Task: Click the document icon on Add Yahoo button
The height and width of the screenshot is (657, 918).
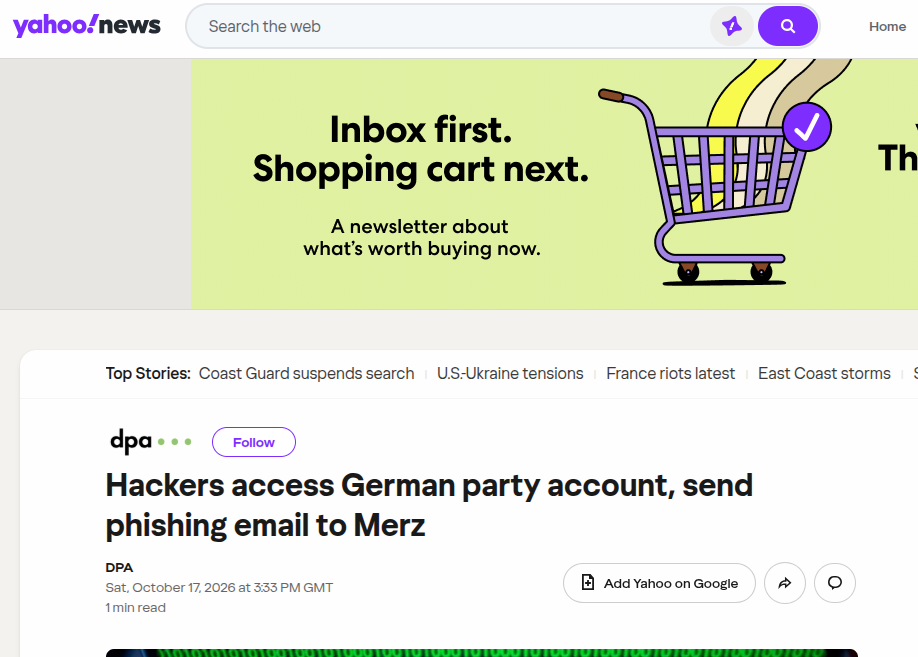Action: coord(588,583)
